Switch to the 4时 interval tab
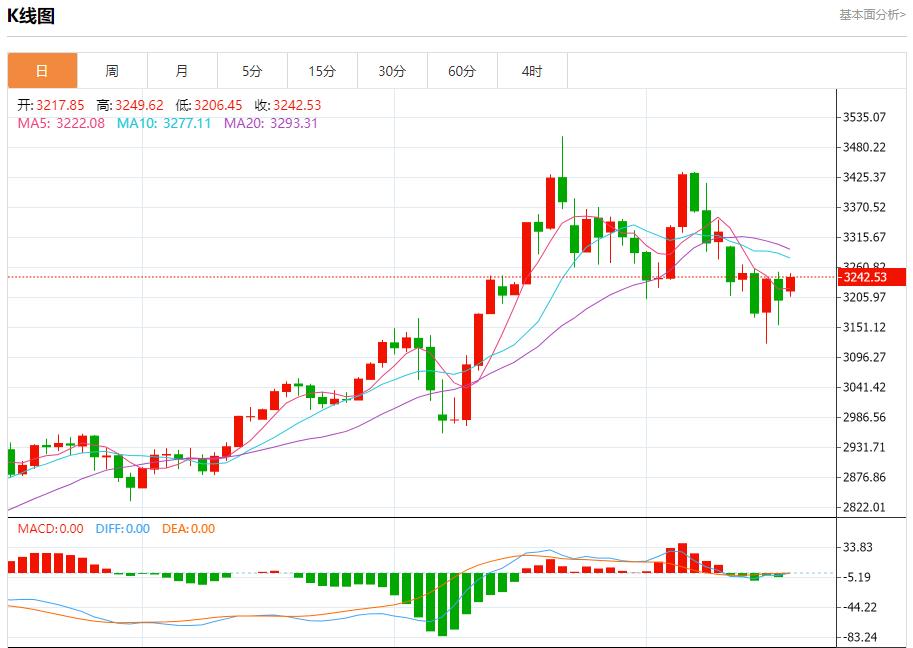 [x=532, y=71]
